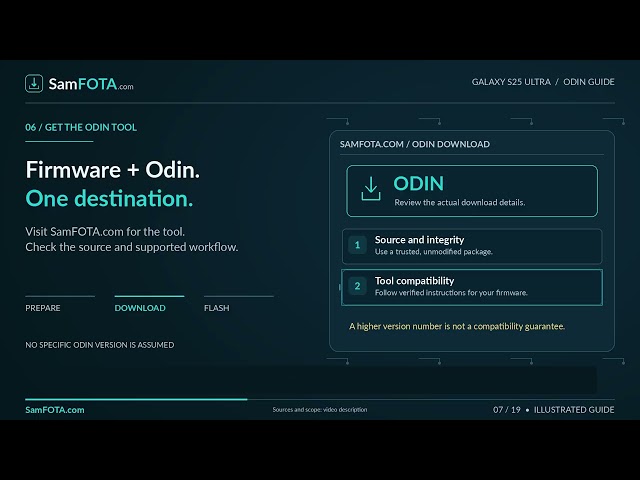
Task: Switch to the PREPARE stage tab
Action: coord(43,308)
